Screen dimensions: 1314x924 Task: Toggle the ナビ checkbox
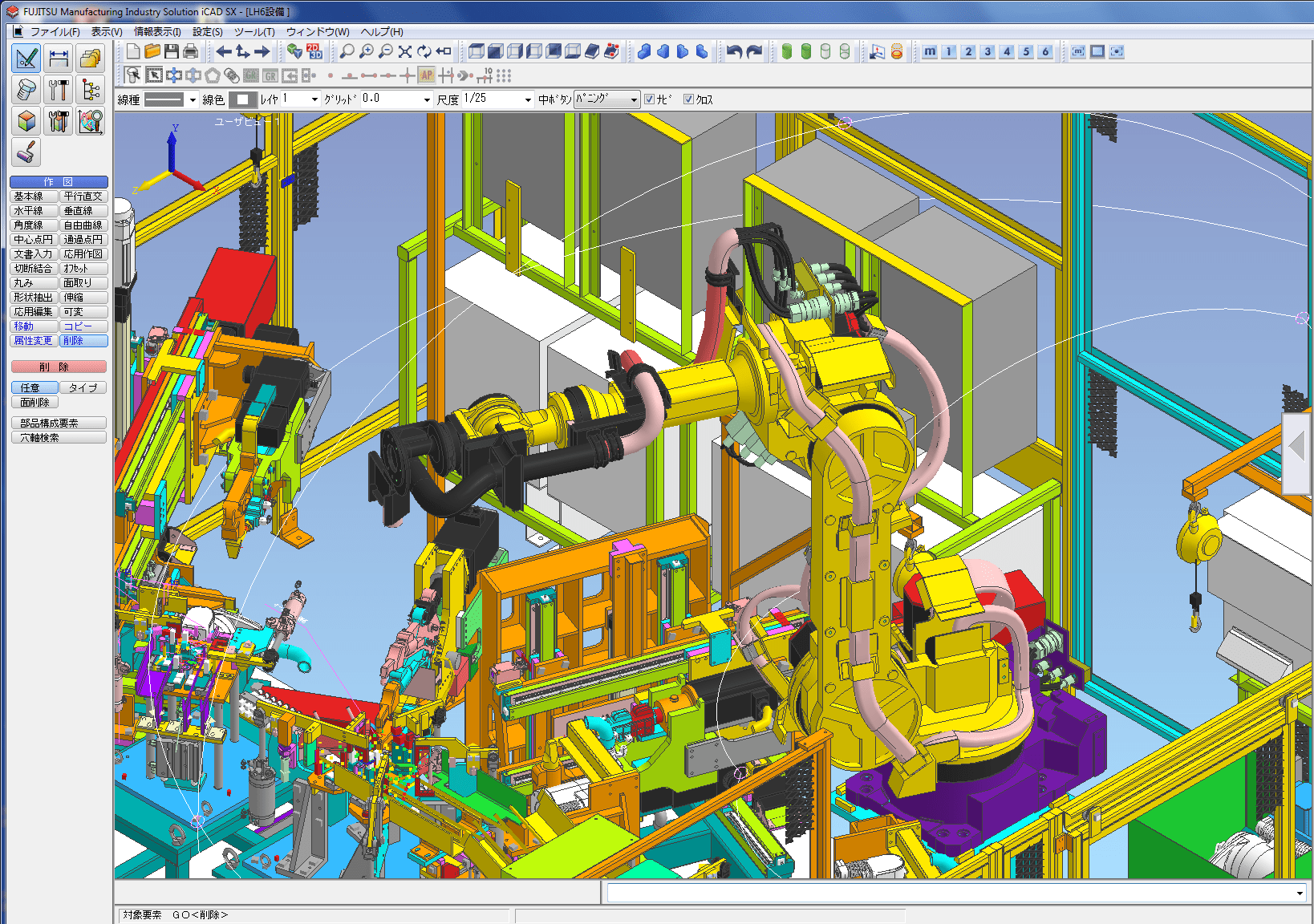(x=649, y=99)
